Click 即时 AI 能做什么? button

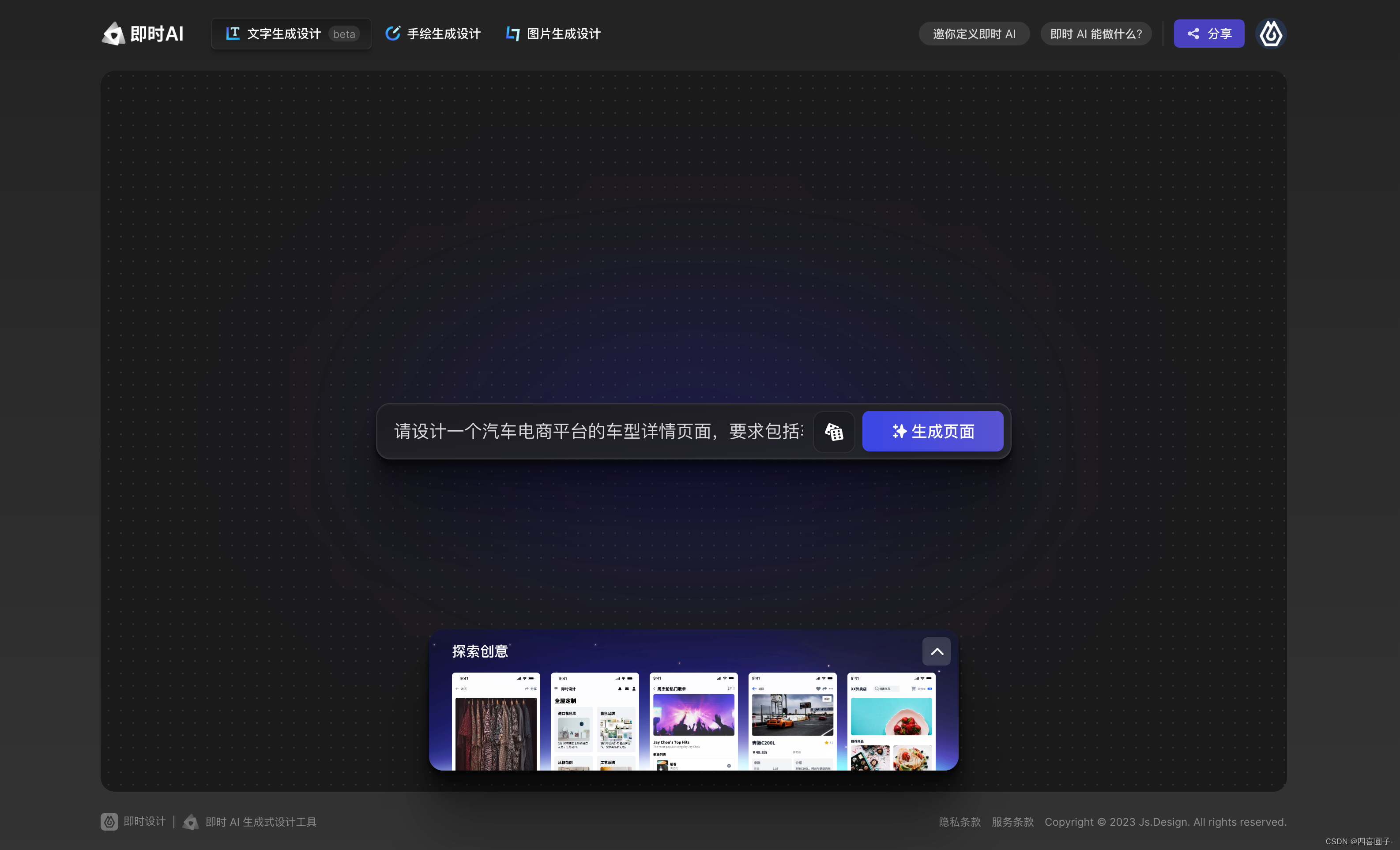[1095, 34]
